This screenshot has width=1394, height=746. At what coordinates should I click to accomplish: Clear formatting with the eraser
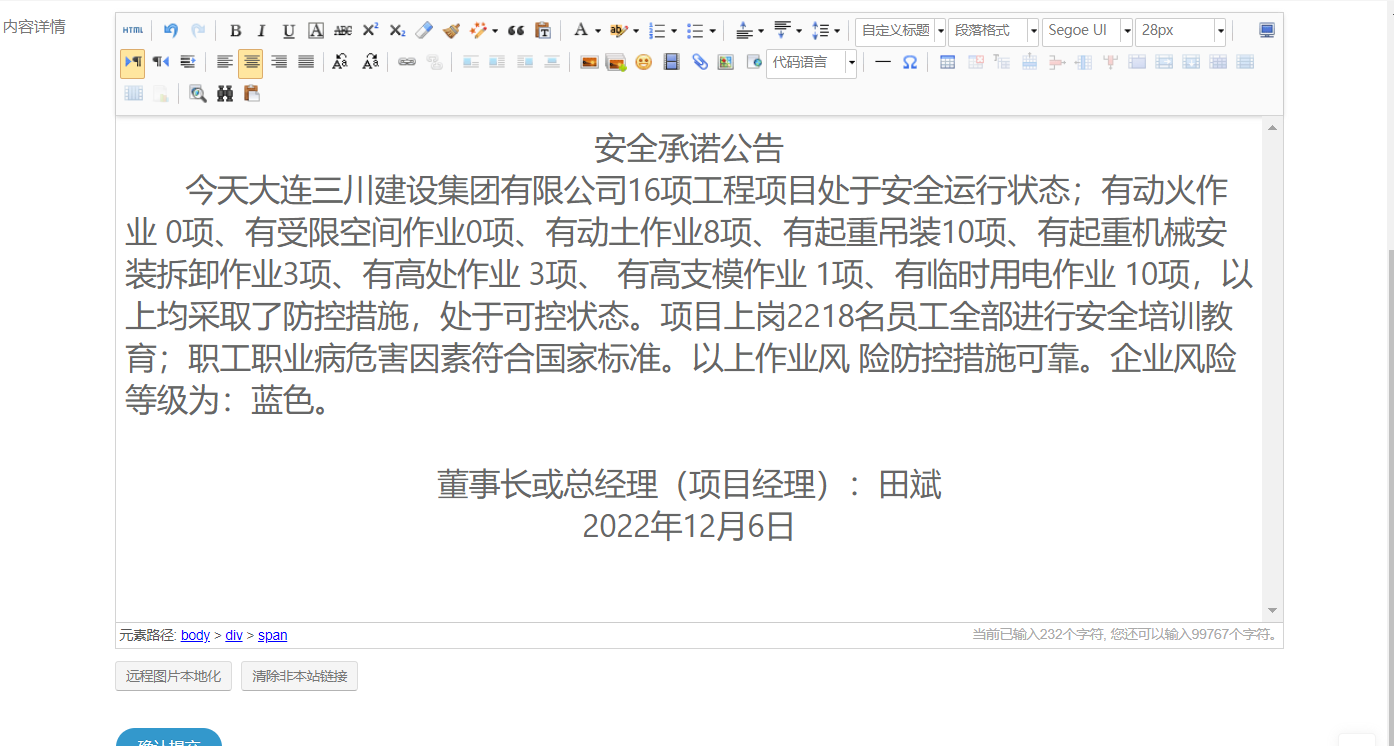(x=424, y=31)
